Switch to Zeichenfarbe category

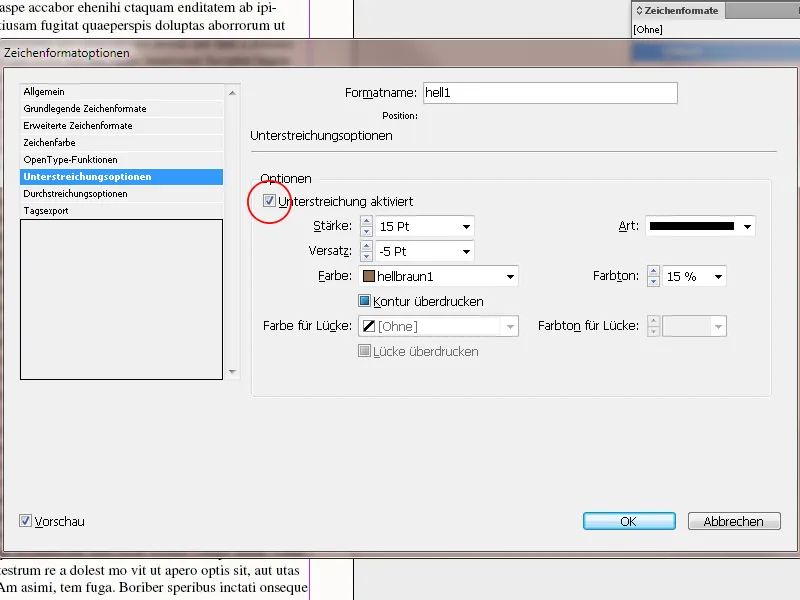tap(121, 143)
